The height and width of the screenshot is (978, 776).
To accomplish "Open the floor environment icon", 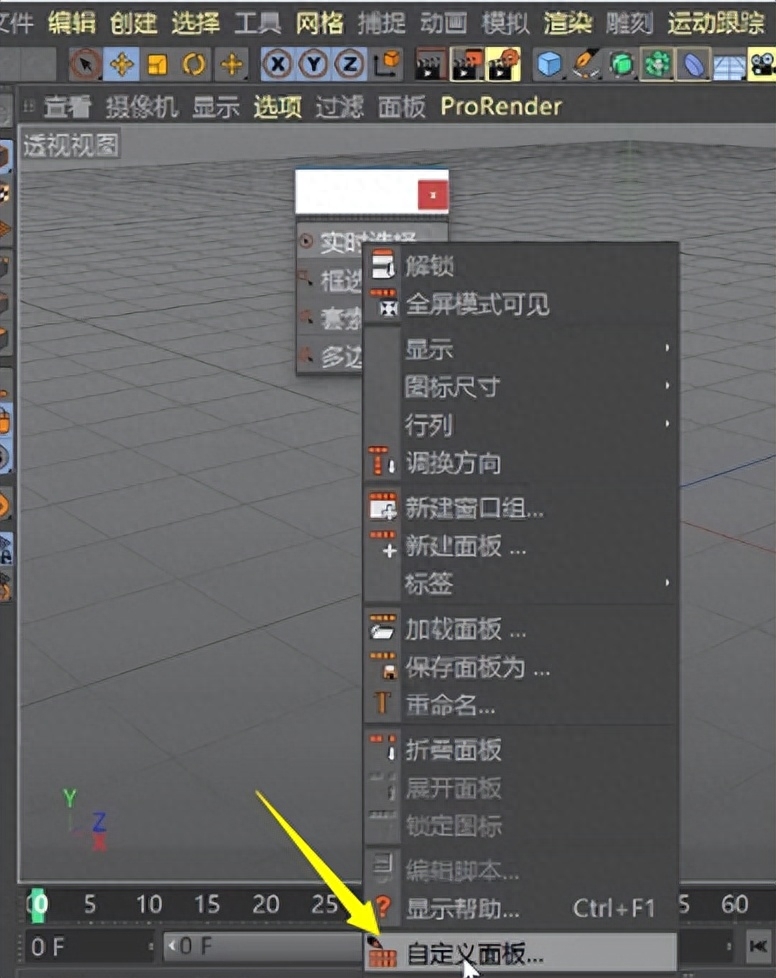I will pyautogui.click(x=729, y=65).
